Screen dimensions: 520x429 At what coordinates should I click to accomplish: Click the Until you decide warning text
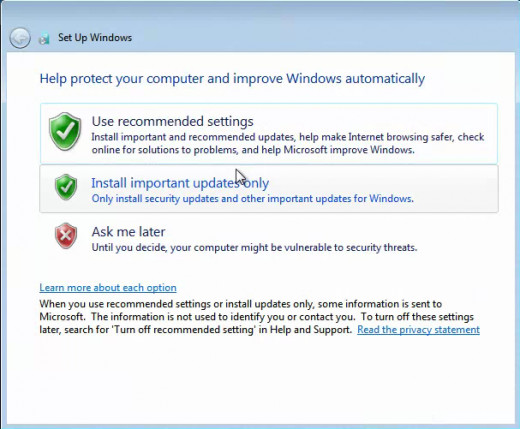pos(254,248)
